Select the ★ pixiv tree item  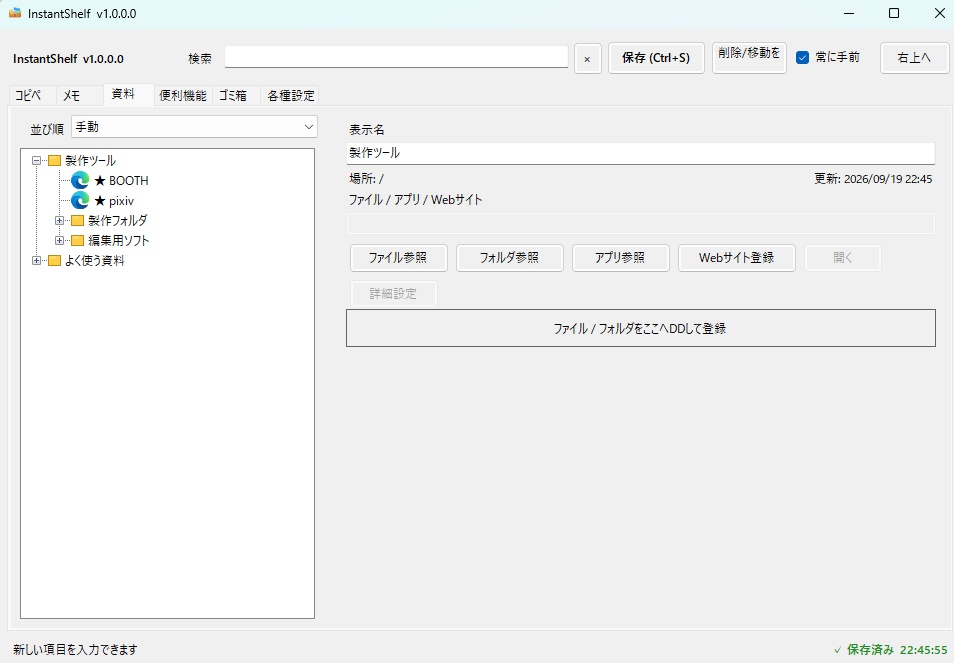(114, 201)
